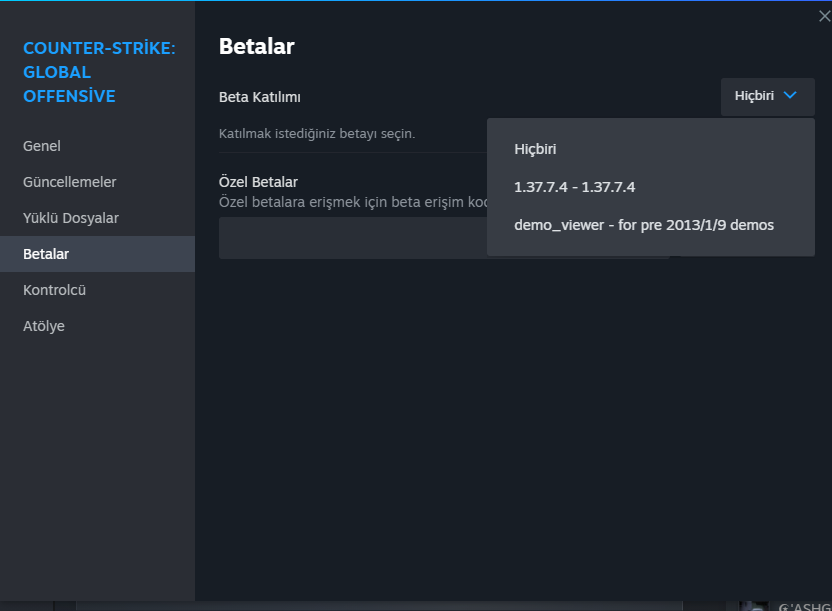The image size is (832, 611).
Task: Switch to the Atölye section
Action: (44, 326)
